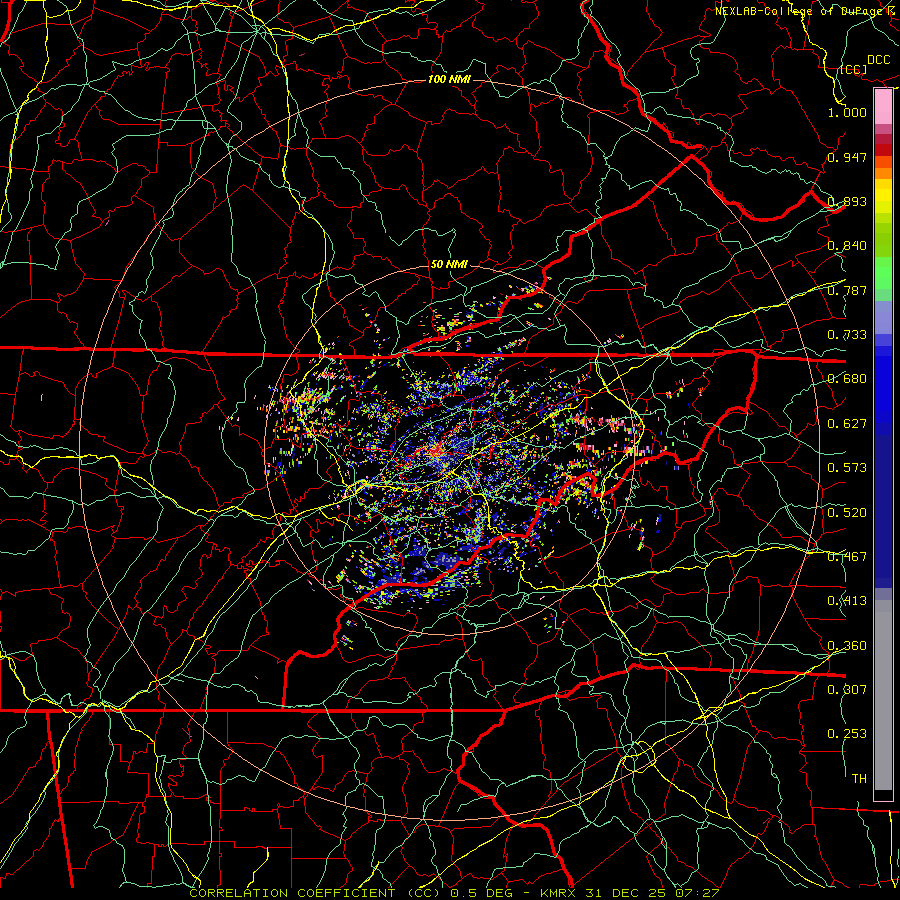
Task: Click the 1.000 scale value
Action: (847, 112)
